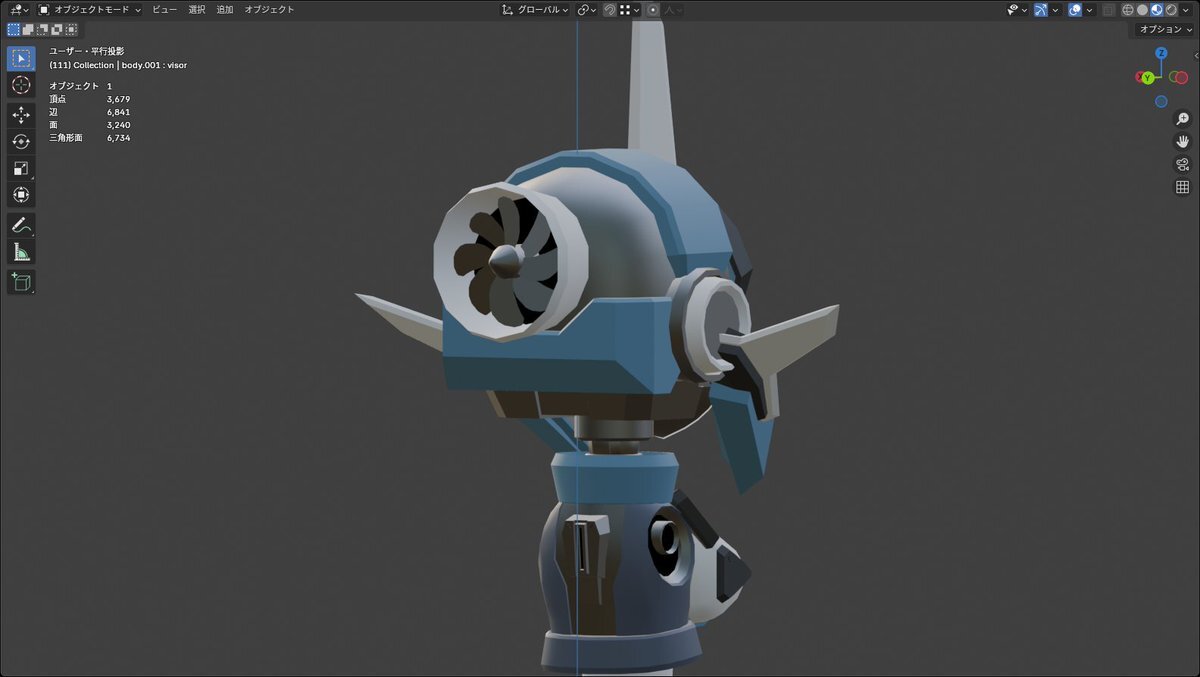Expand the shading options dropdown arrow
Image resolution: width=1200 pixels, height=677 pixels.
[x=1187, y=10]
